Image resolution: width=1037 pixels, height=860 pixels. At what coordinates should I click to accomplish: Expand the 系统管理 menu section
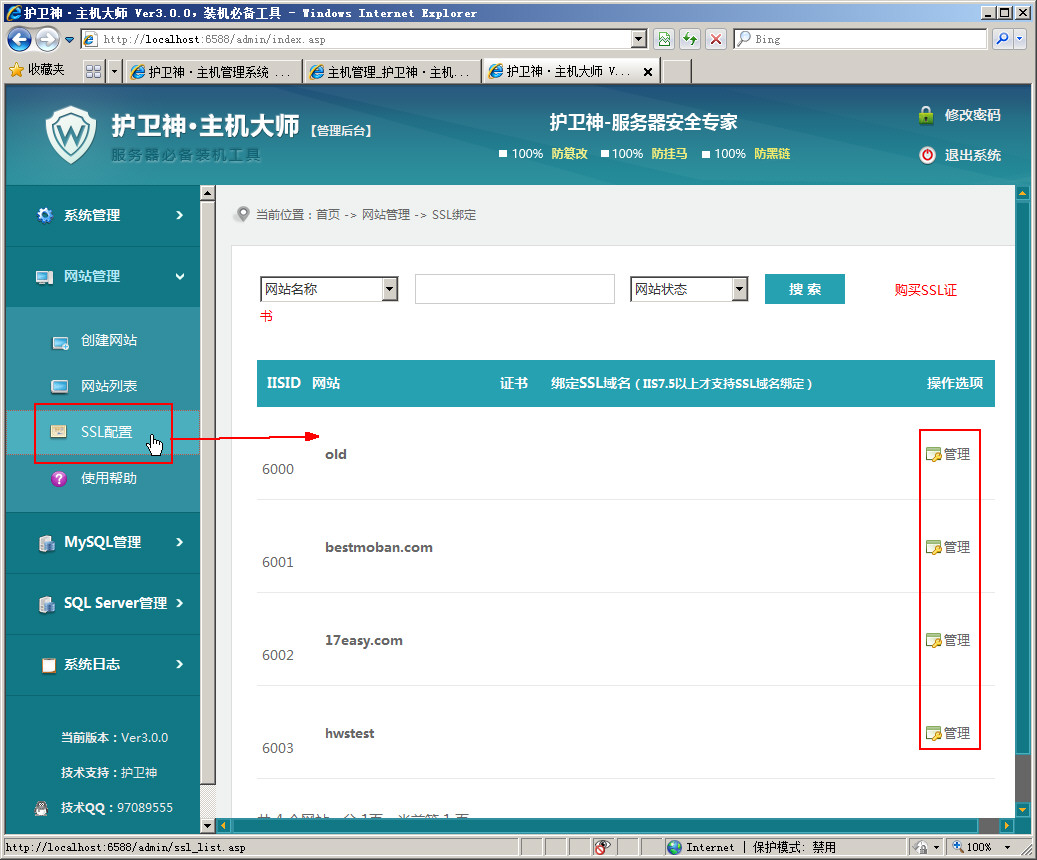click(x=103, y=216)
